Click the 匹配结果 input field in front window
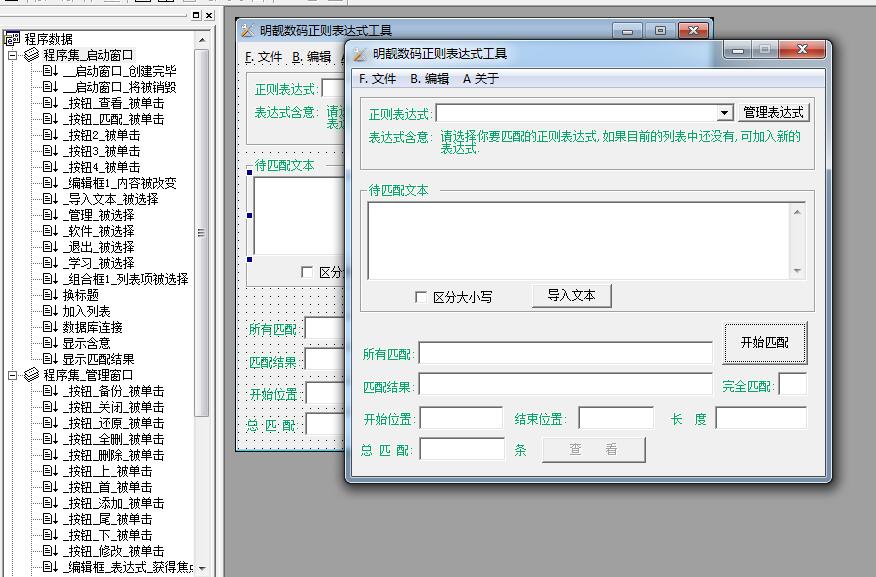Screen dimensions: 876x577 pyautogui.click(x=566, y=384)
